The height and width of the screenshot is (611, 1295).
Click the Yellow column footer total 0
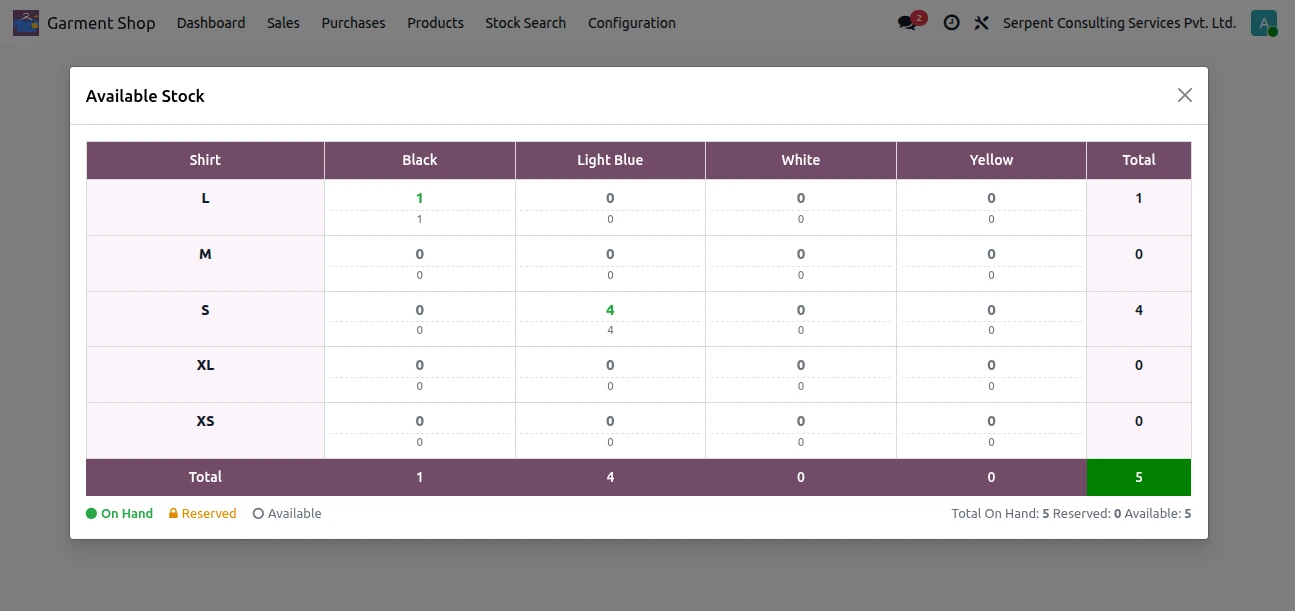click(x=991, y=477)
